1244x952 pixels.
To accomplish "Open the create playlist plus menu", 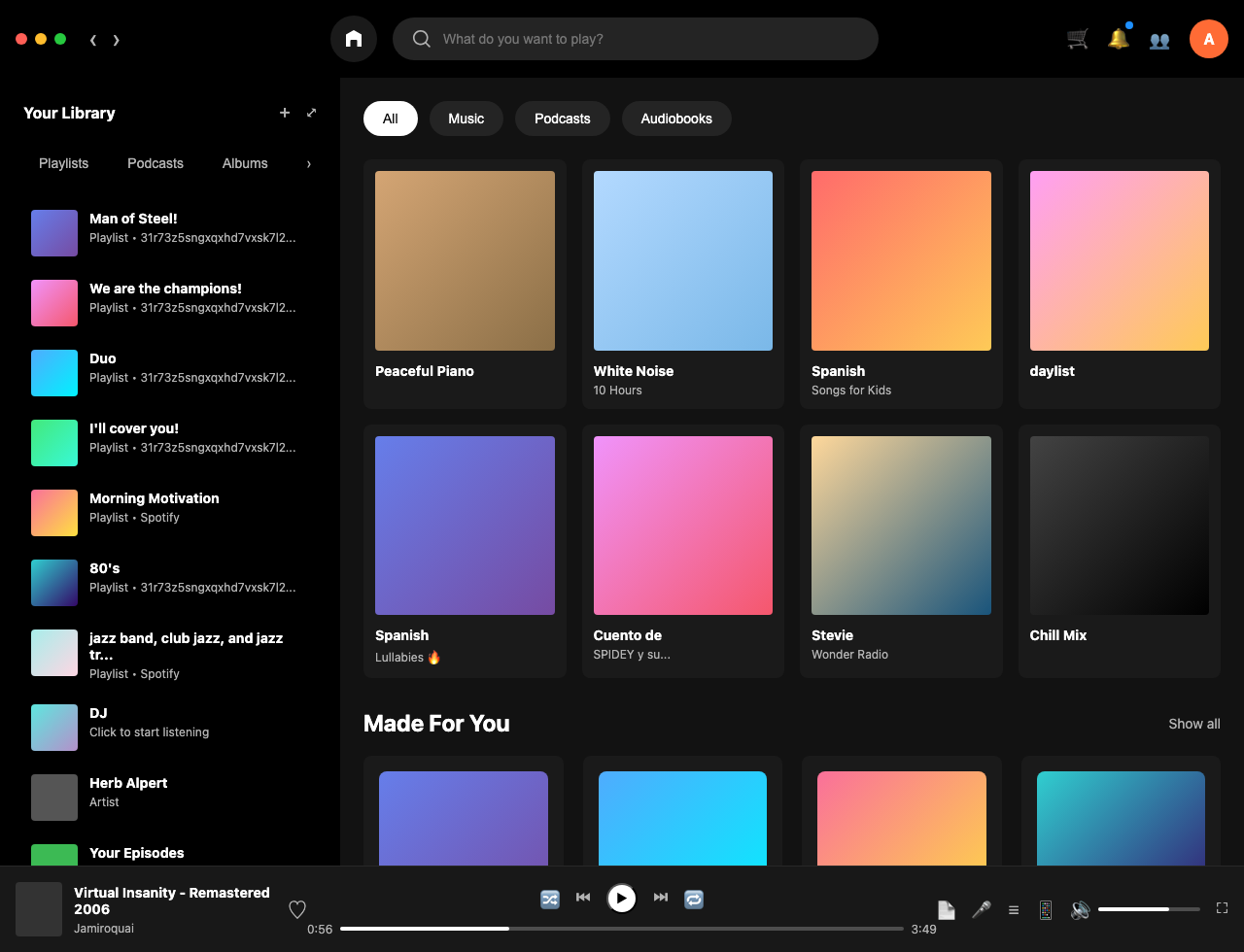I will coord(285,113).
